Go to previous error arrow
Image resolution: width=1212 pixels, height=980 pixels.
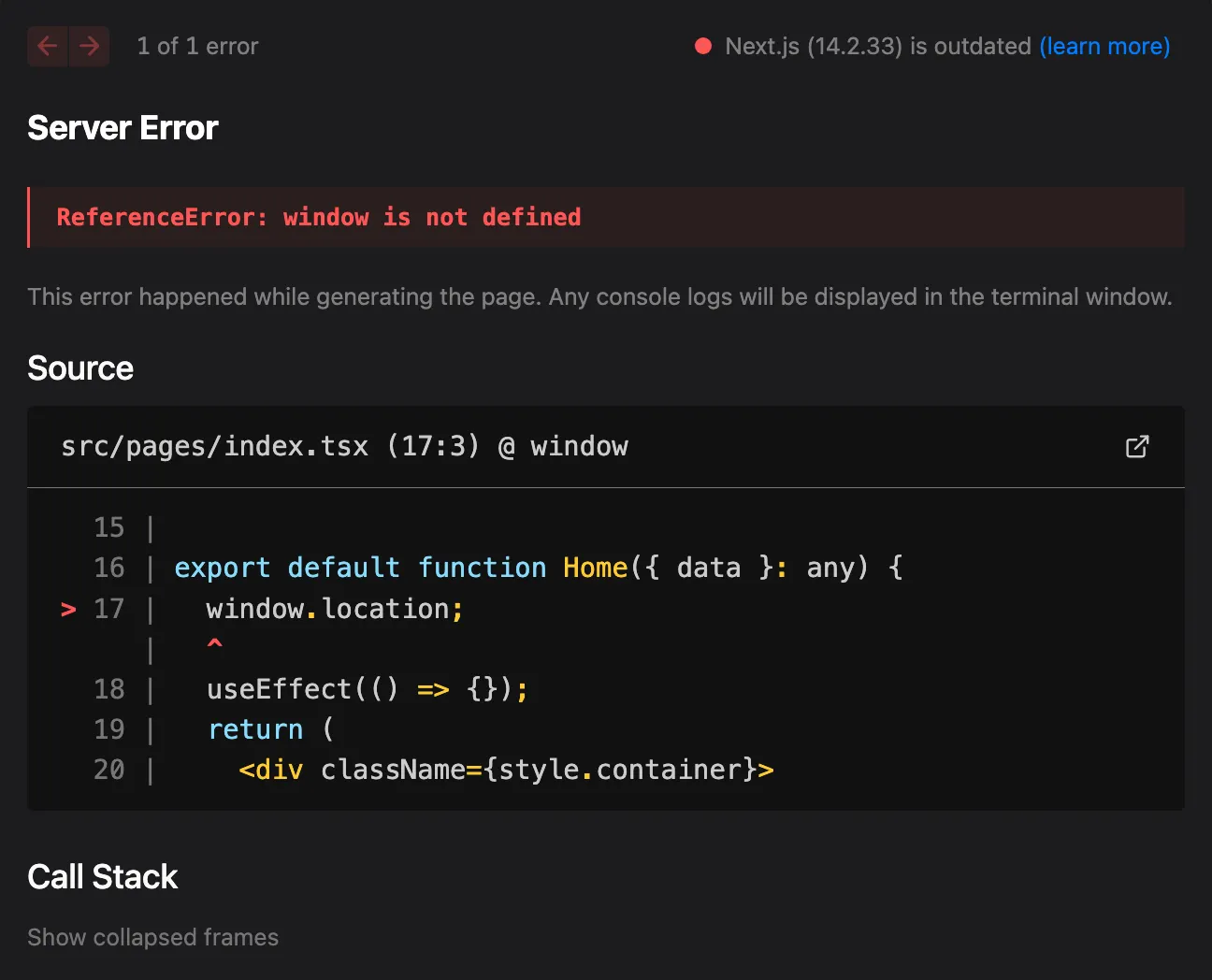48,46
